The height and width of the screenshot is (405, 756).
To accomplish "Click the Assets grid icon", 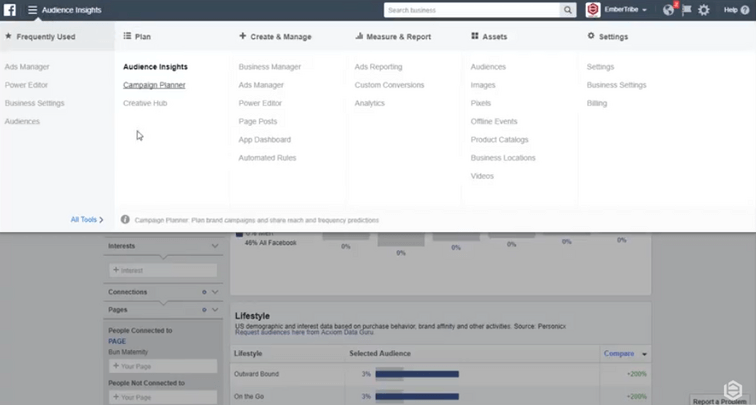I will [475, 36].
